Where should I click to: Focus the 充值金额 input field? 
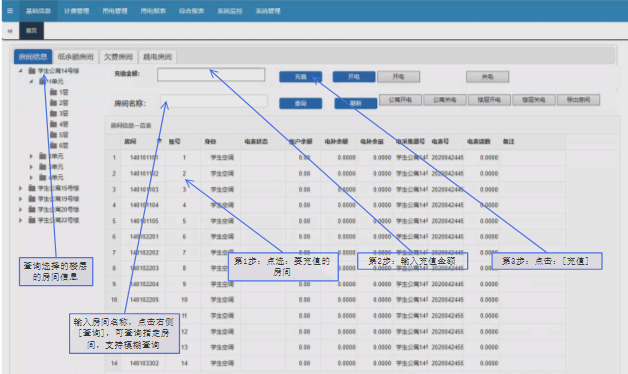211,74
